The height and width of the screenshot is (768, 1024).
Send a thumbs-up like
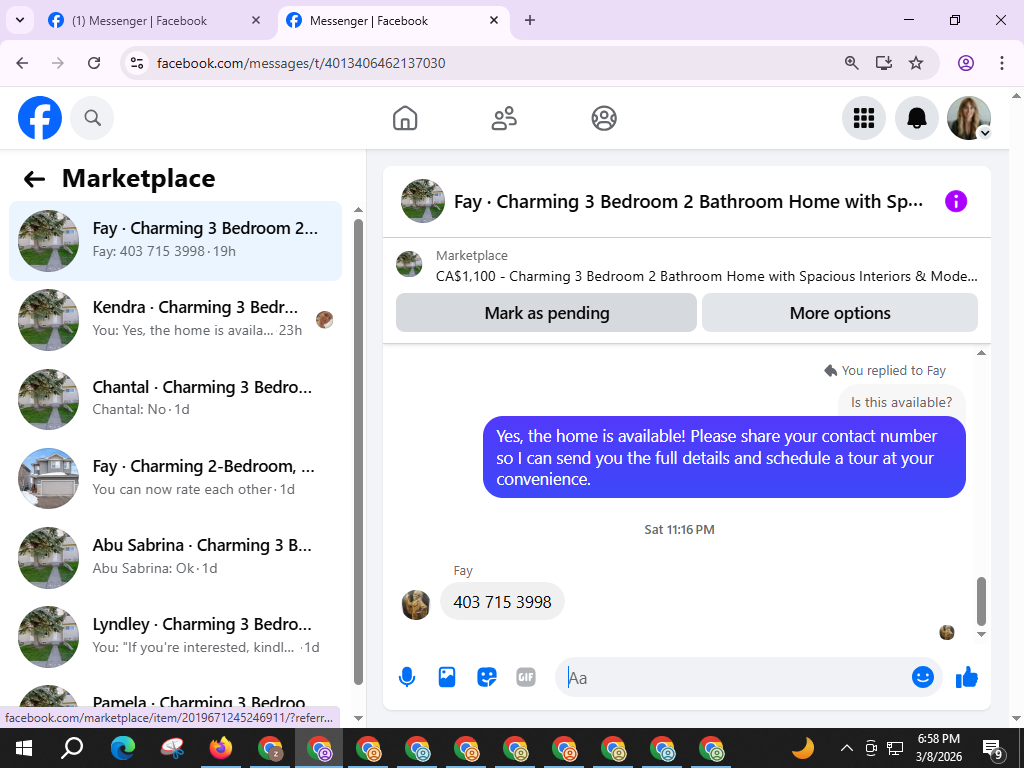[967, 677]
